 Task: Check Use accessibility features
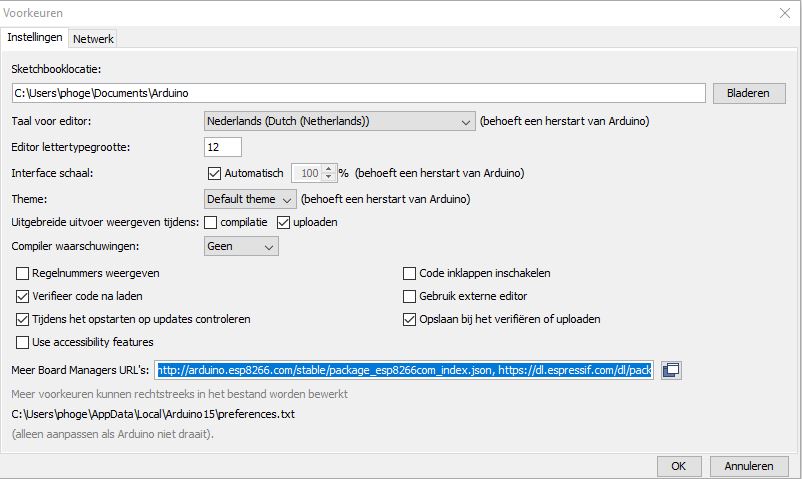23,342
